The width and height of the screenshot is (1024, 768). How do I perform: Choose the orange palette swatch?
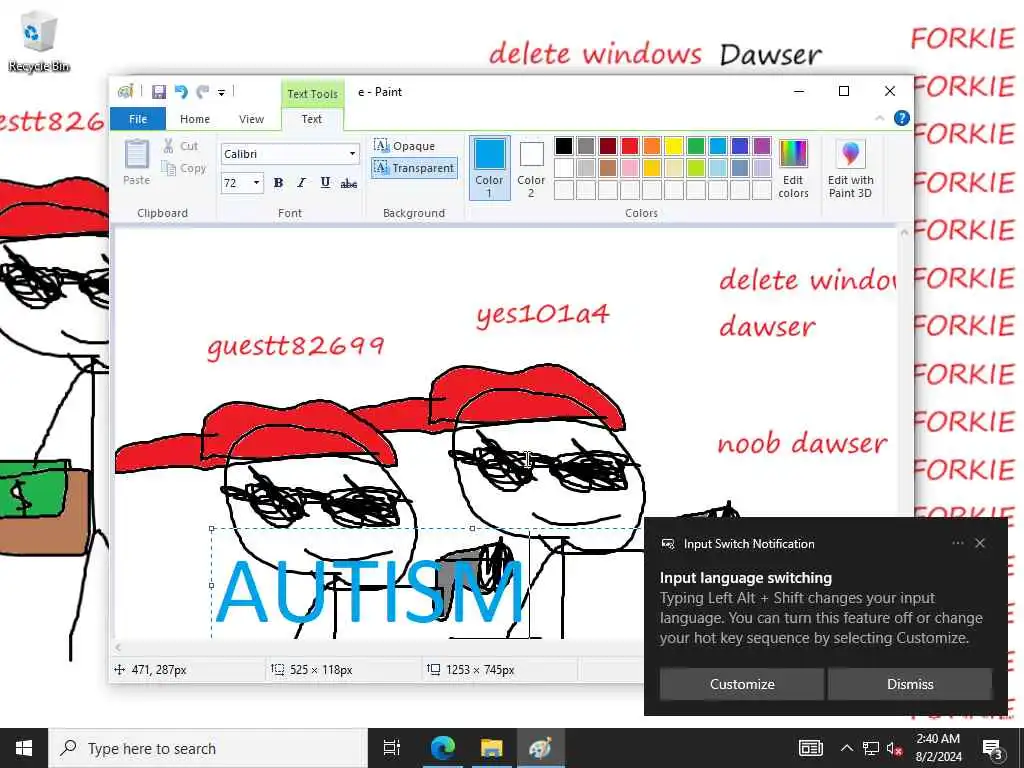point(652,146)
